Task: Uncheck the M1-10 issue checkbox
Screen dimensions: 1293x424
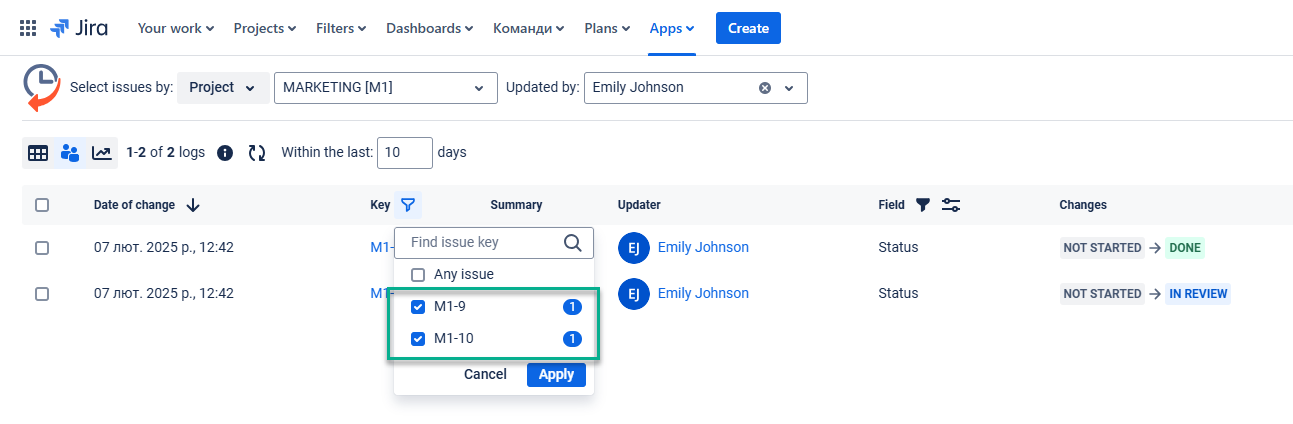Action: [x=419, y=339]
